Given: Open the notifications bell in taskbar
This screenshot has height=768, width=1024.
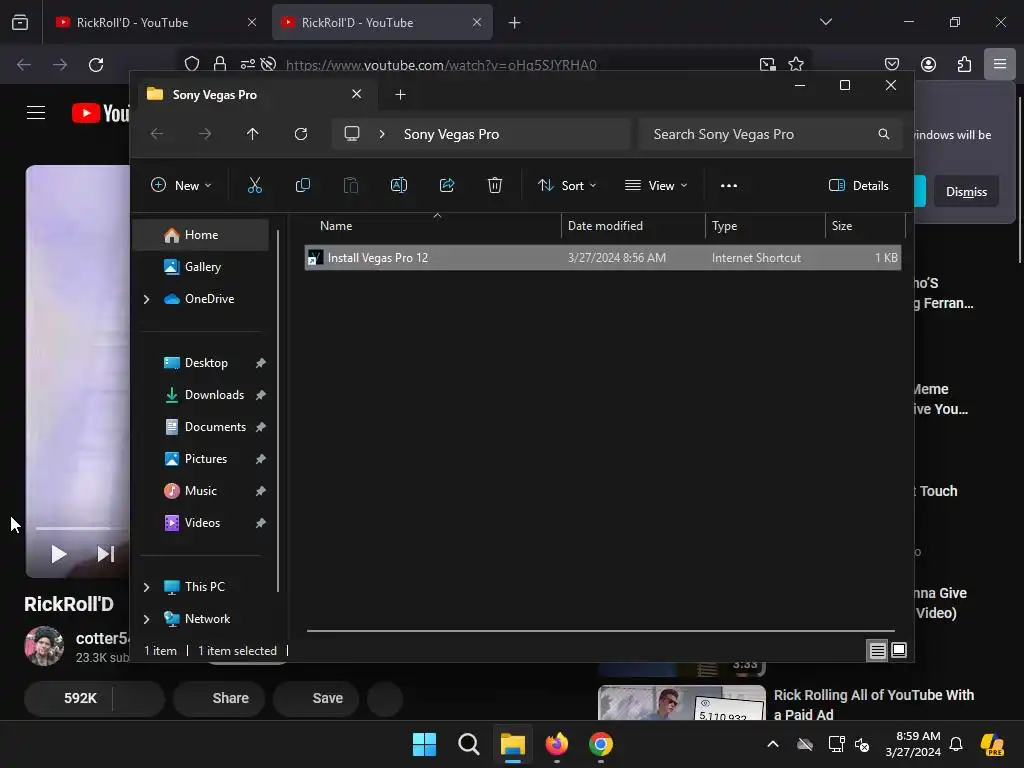Looking at the screenshot, I should tap(956, 744).
